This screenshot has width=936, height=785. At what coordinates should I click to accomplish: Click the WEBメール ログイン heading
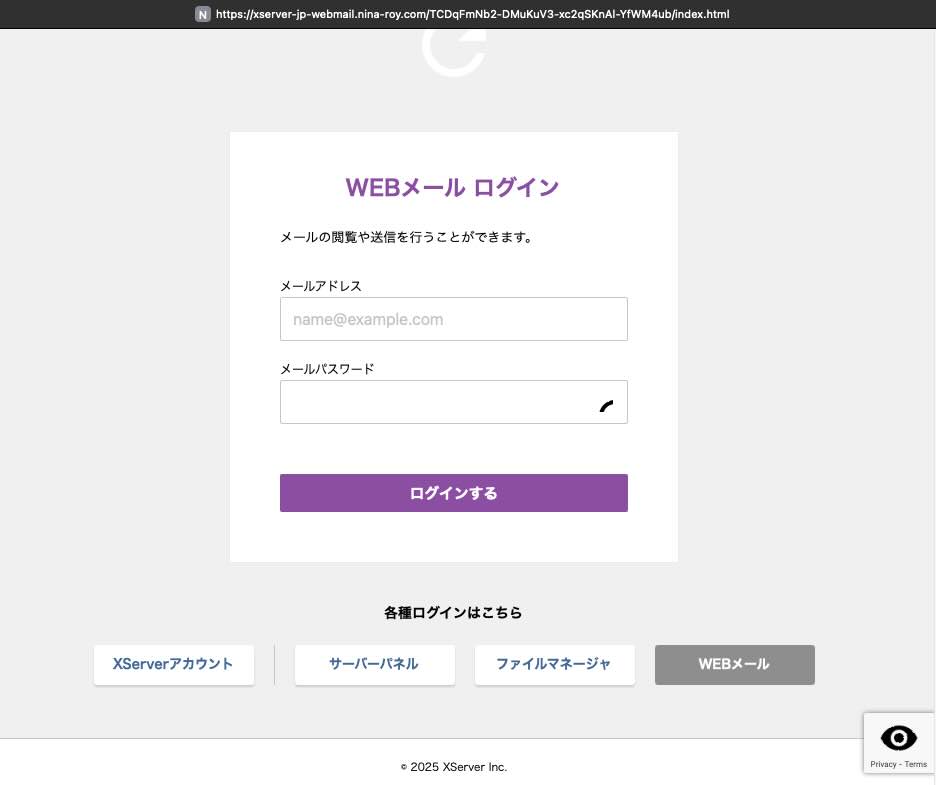pos(452,187)
